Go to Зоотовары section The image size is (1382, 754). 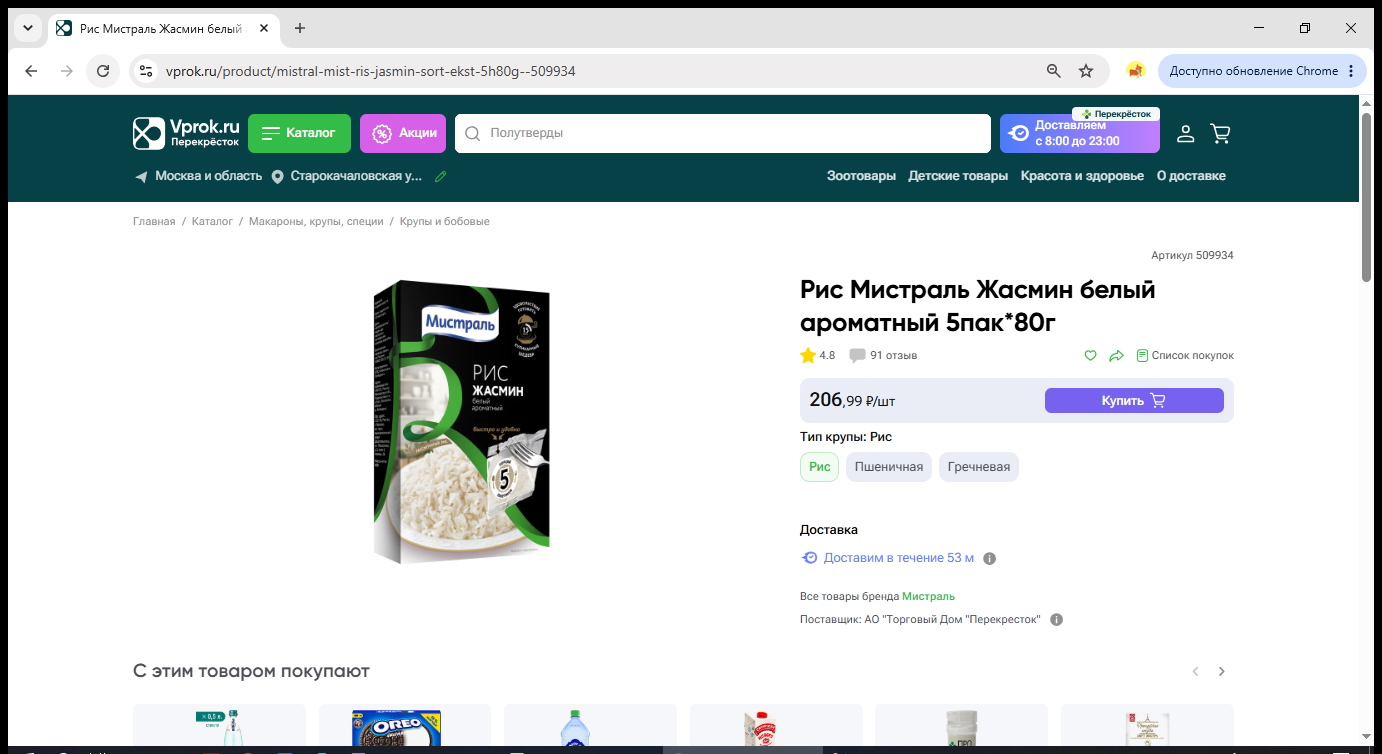pos(861,176)
